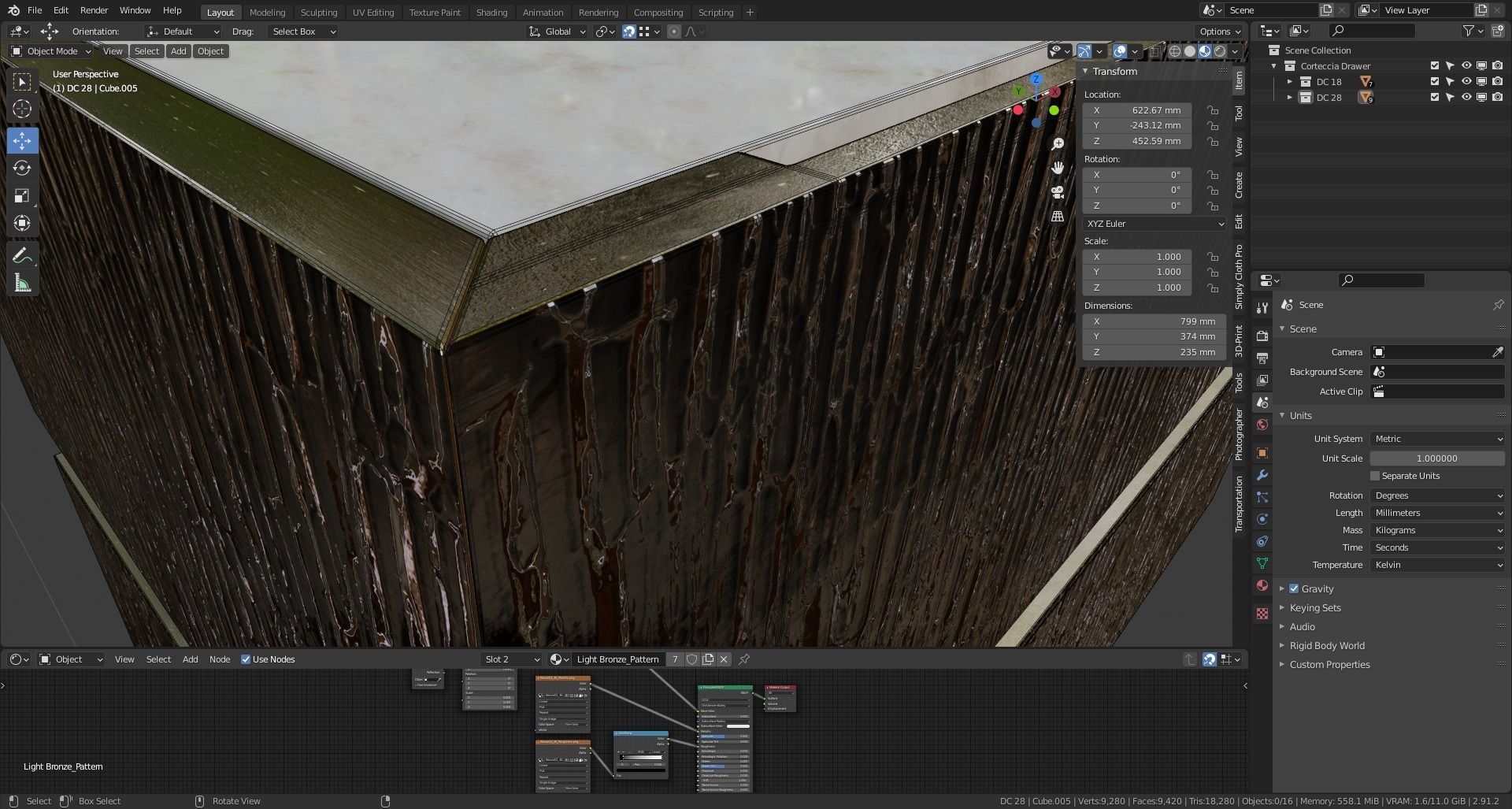The image size is (1512, 809).
Task: Open the File menu
Action: click(35, 10)
